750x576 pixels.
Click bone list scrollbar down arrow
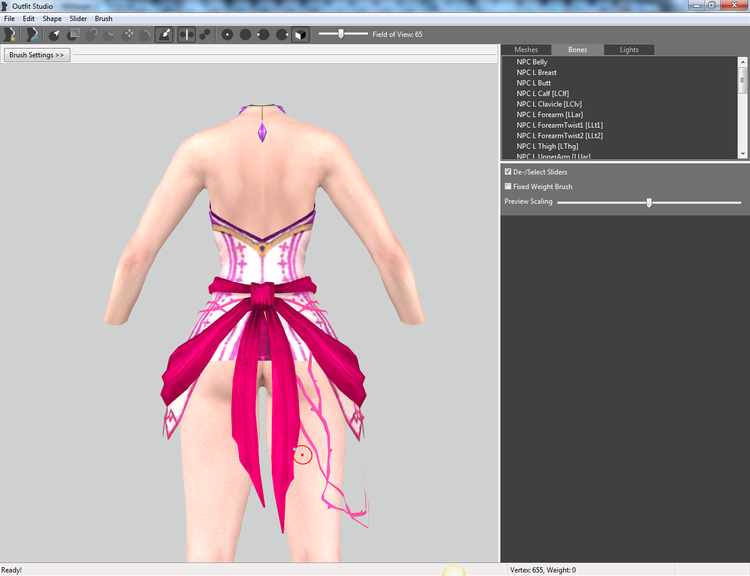tap(742, 154)
